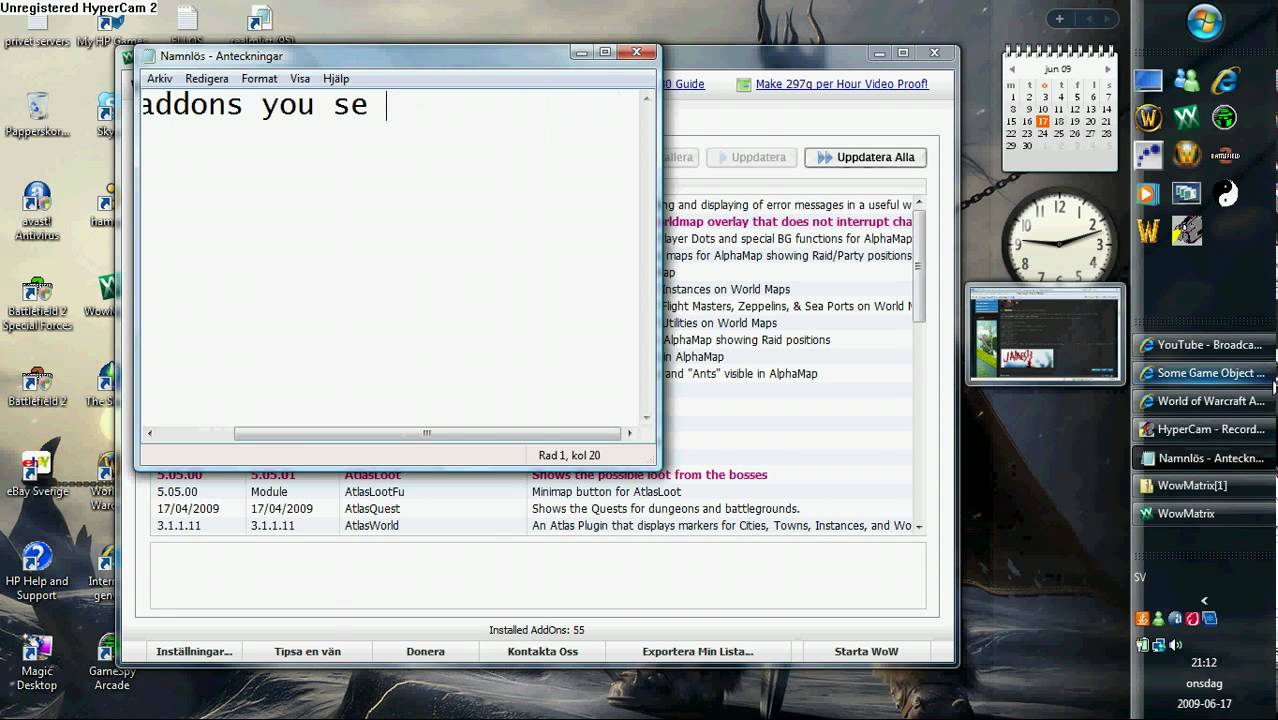Open GameSpy Arcade desktop icon

click(111, 662)
